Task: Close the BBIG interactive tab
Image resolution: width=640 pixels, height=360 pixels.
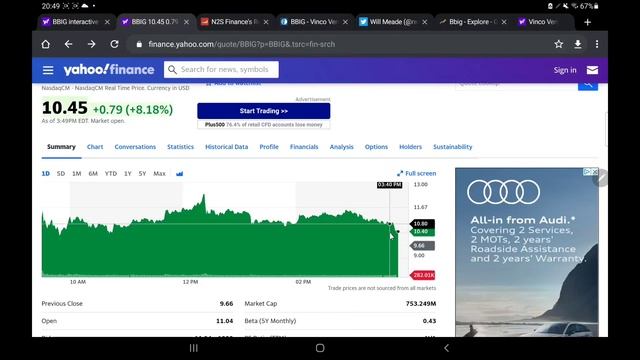Action: 107,22
